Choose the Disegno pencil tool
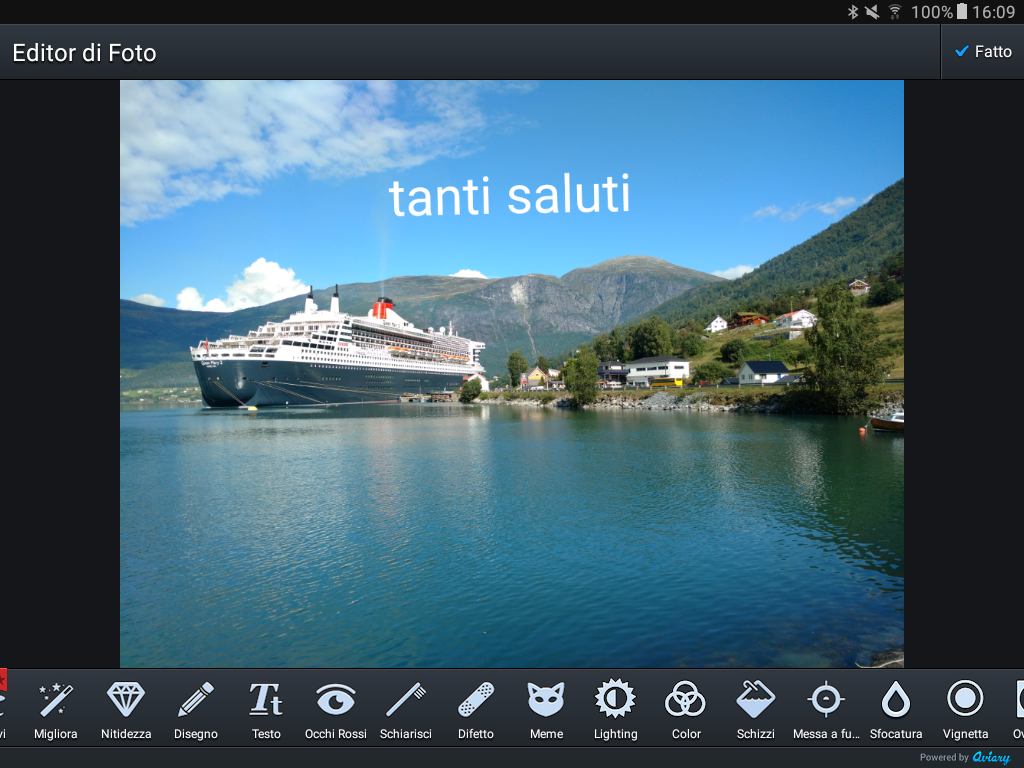The height and width of the screenshot is (768, 1024). click(x=195, y=710)
